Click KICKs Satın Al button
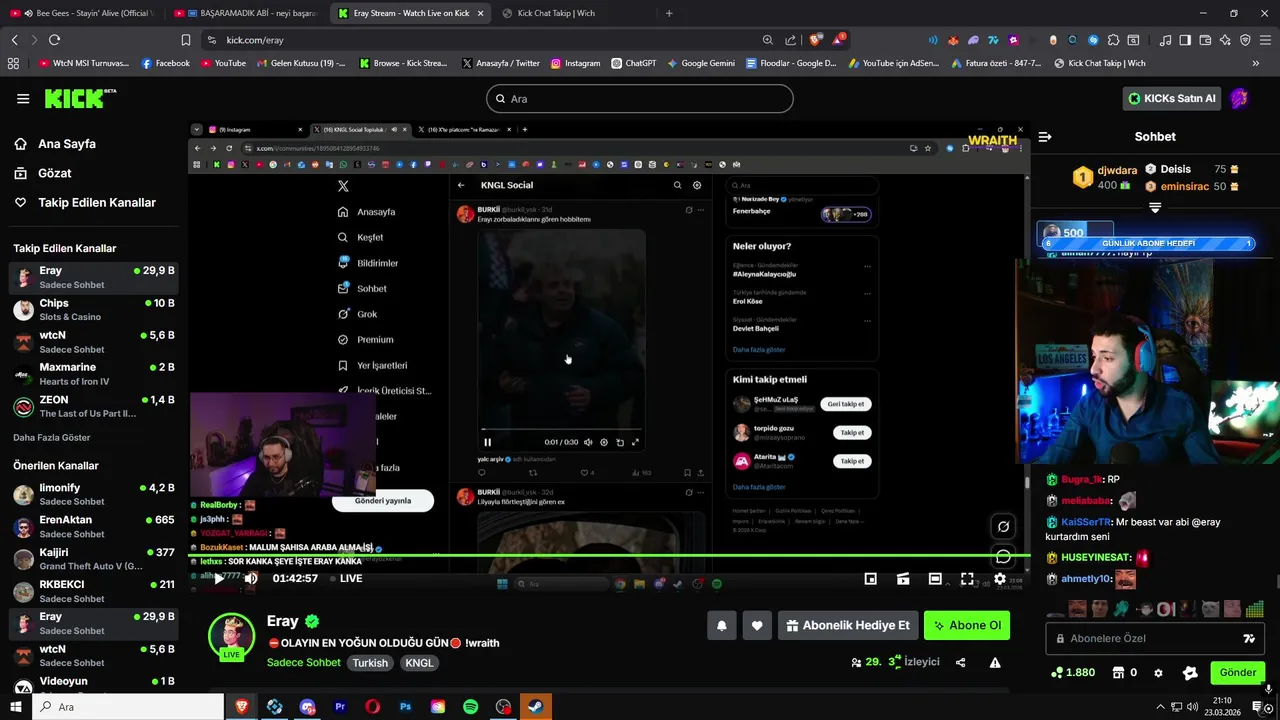Image resolution: width=1280 pixels, height=720 pixels. click(1172, 98)
